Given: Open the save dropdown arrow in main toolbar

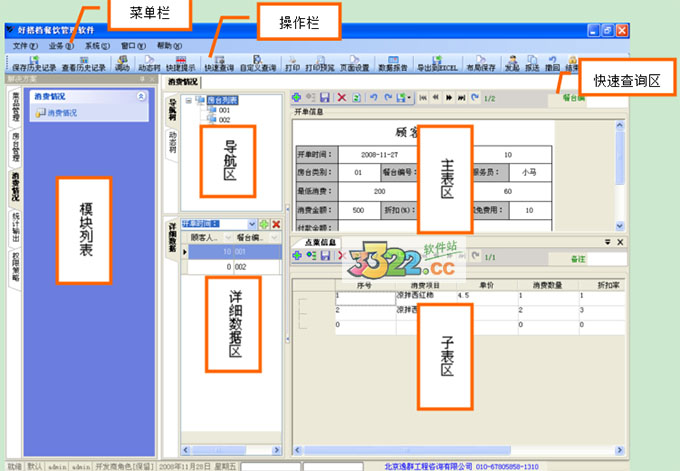Looking at the screenshot, I should 409,98.
